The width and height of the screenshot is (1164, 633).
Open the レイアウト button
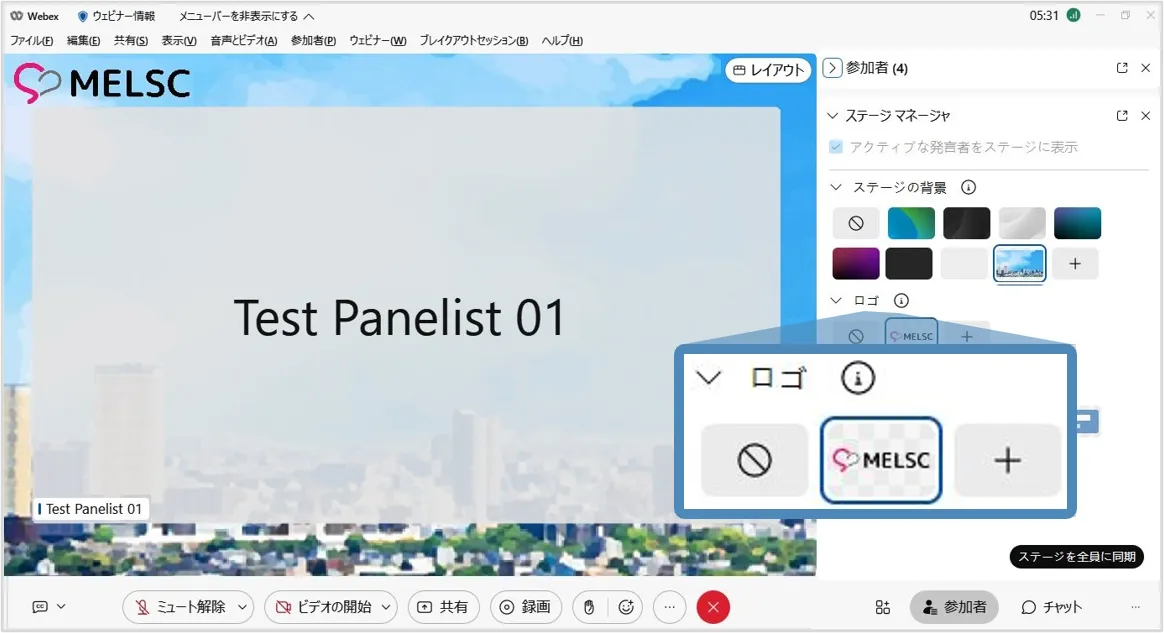[x=767, y=70]
